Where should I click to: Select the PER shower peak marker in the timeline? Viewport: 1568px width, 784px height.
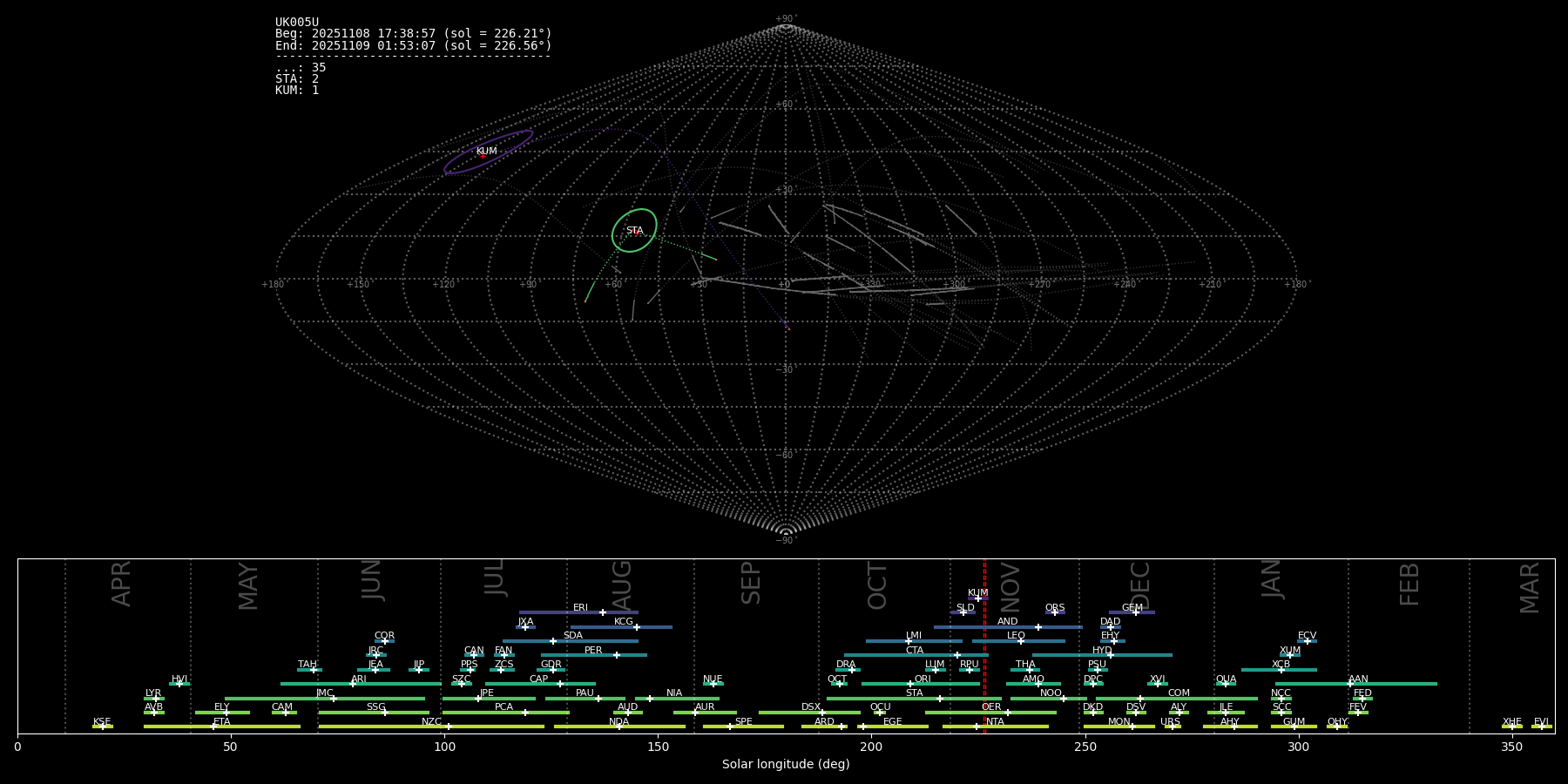click(617, 655)
